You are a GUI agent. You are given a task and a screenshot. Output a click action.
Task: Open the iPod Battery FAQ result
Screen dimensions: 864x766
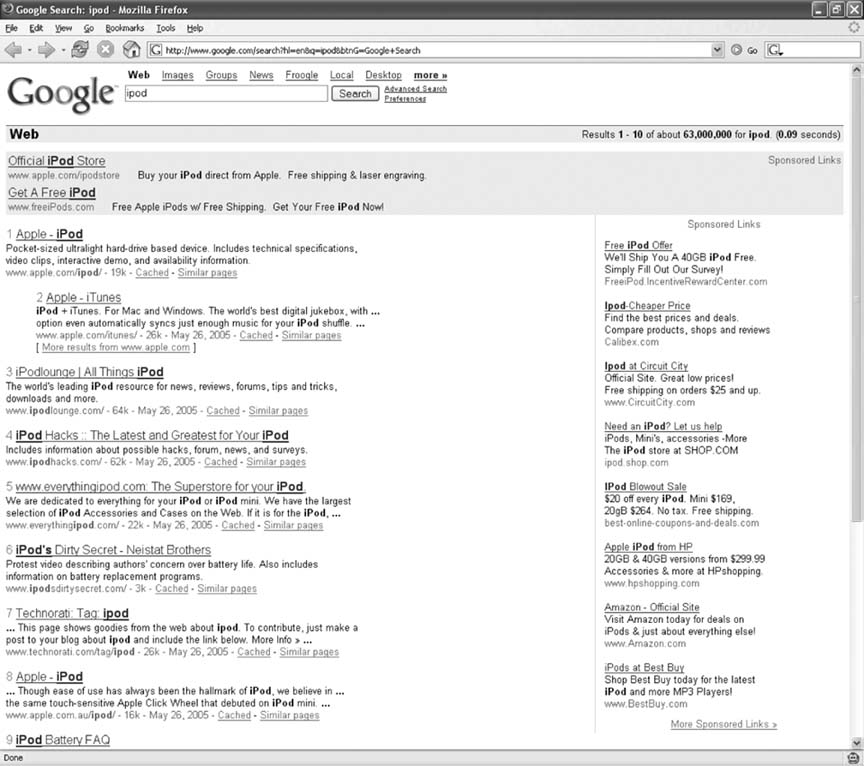(63, 740)
